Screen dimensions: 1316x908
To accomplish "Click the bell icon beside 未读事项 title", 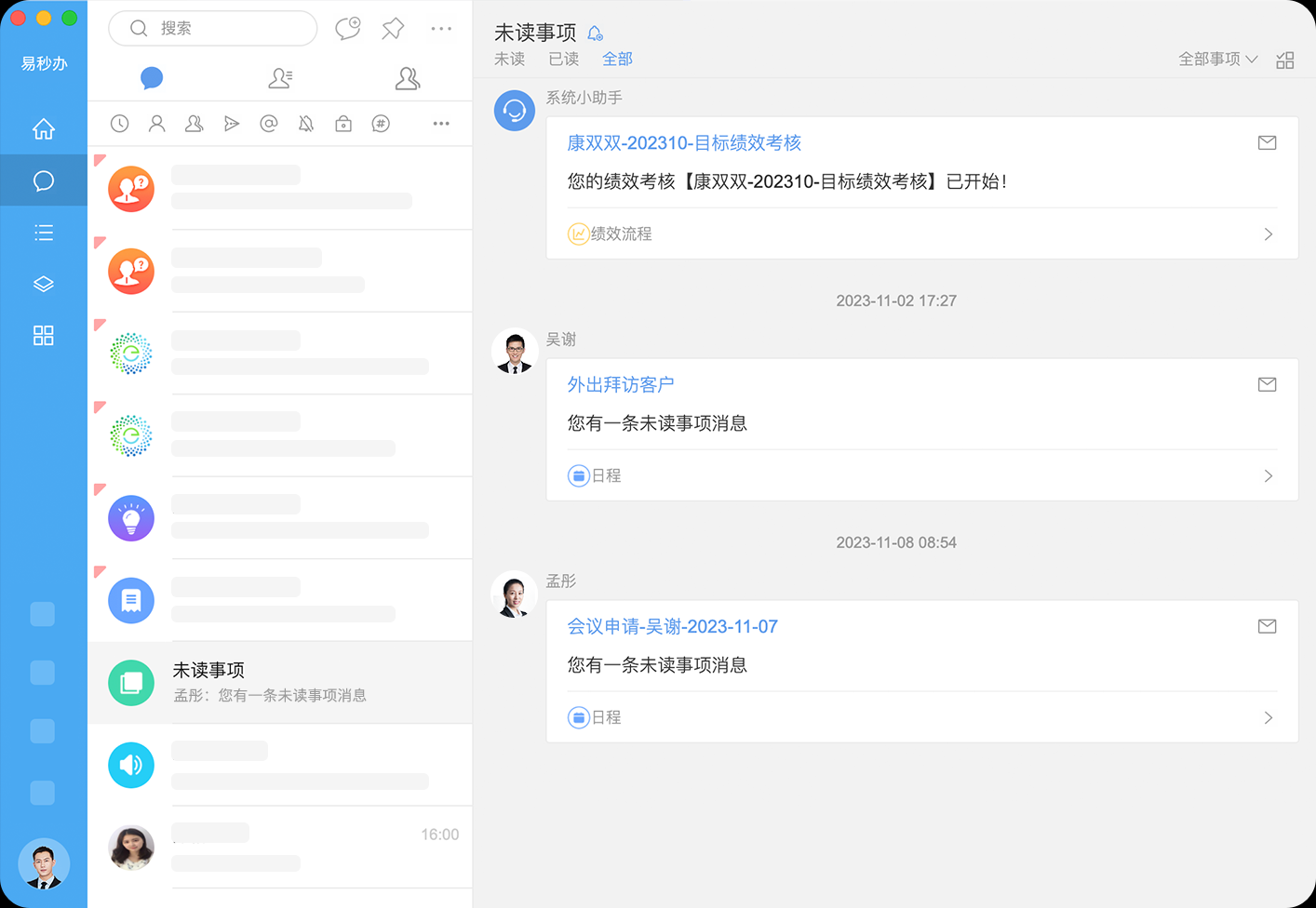I will point(596,33).
